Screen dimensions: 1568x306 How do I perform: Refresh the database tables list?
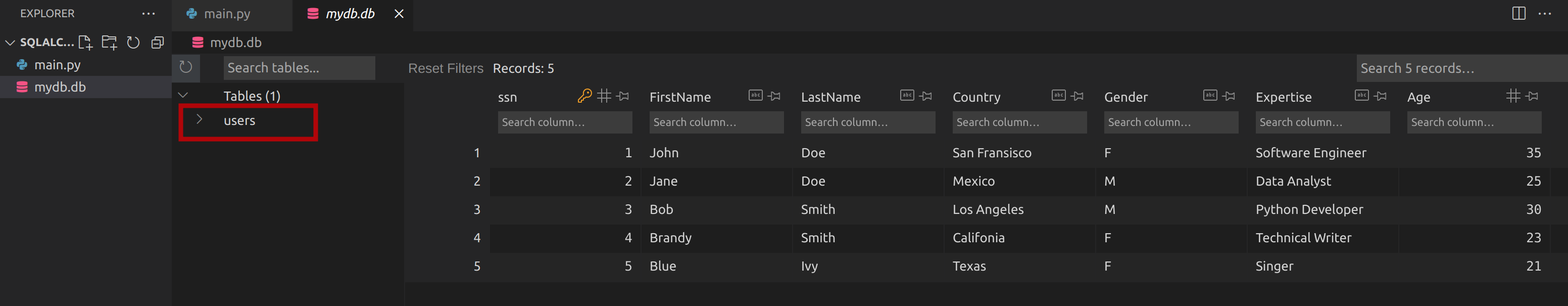(186, 67)
